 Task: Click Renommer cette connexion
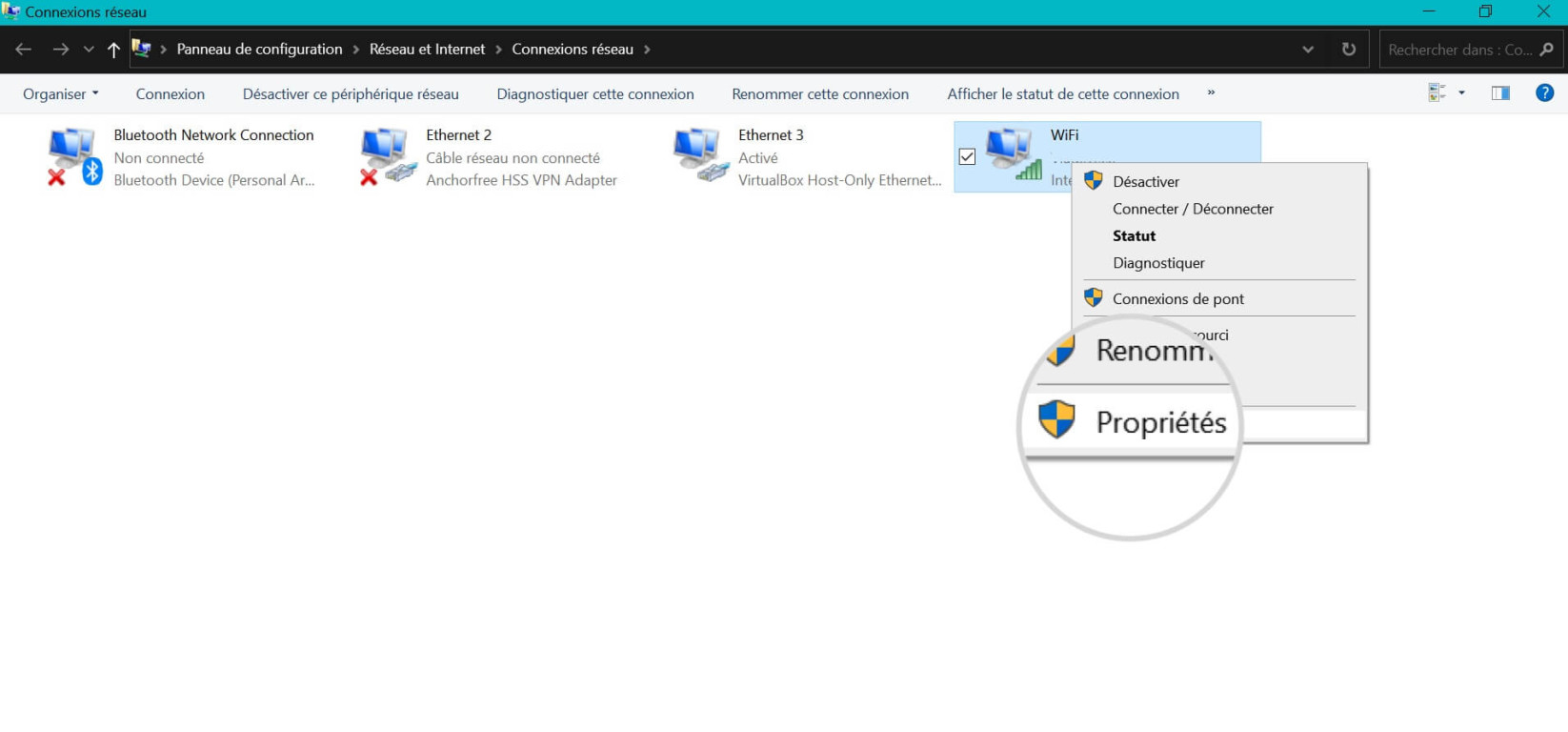(x=820, y=93)
